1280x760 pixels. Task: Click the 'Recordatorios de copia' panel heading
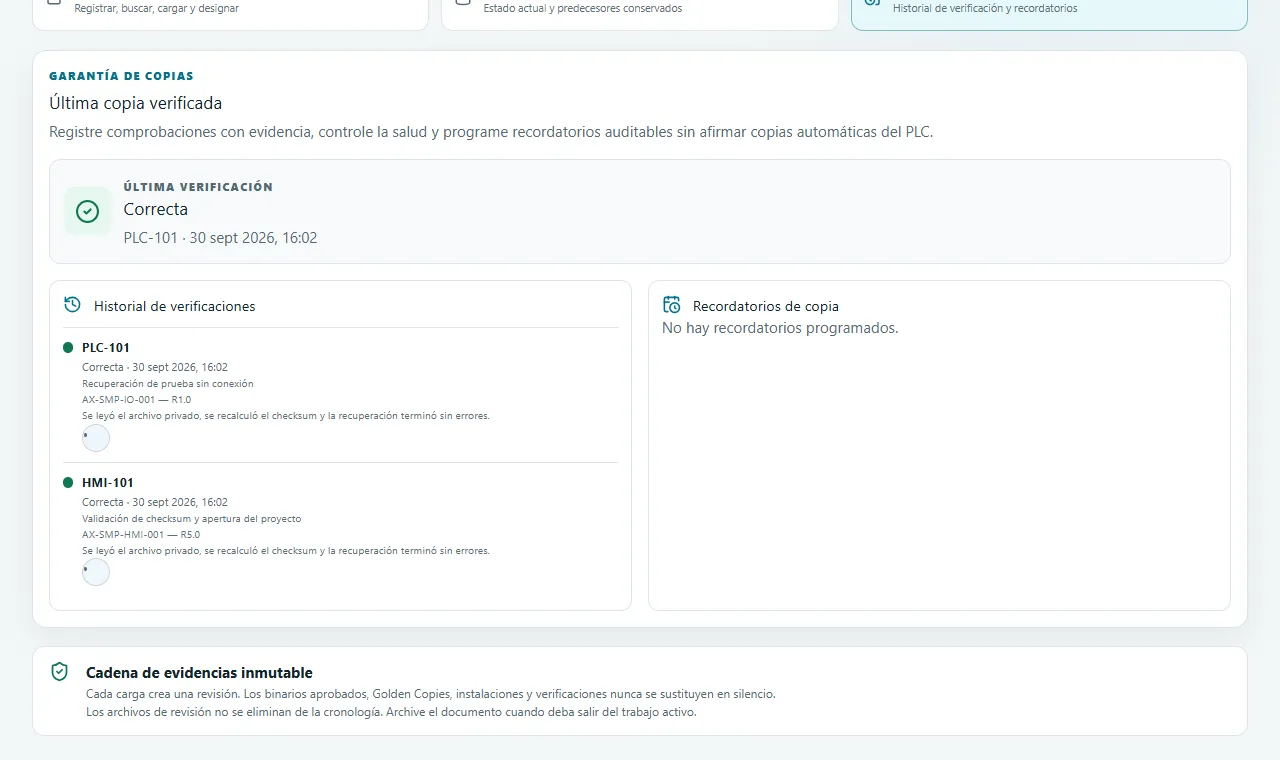click(x=766, y=306)
